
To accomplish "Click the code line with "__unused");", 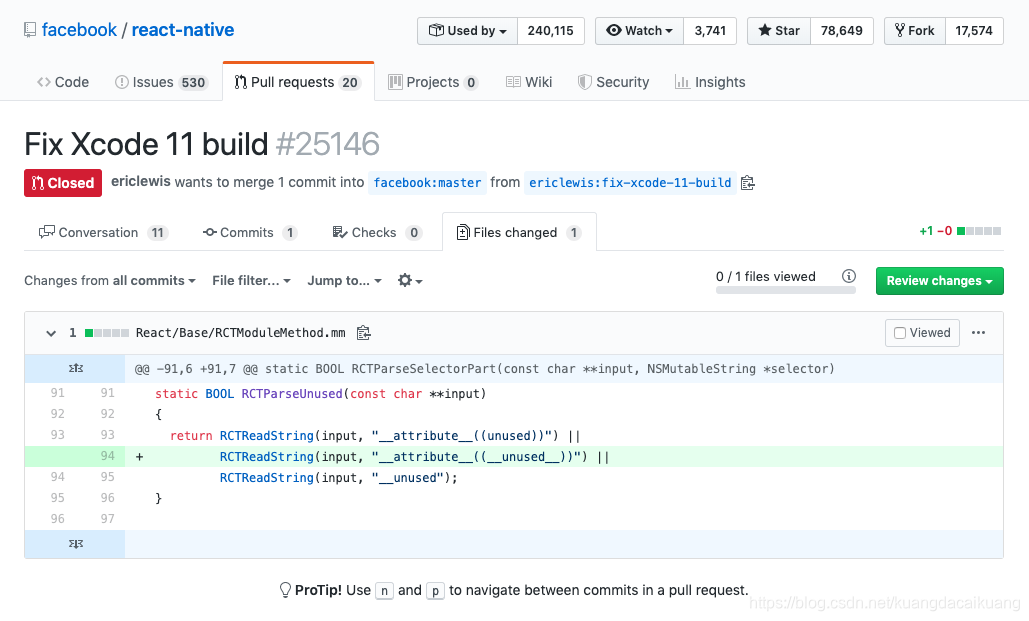I will pos(339,478).
